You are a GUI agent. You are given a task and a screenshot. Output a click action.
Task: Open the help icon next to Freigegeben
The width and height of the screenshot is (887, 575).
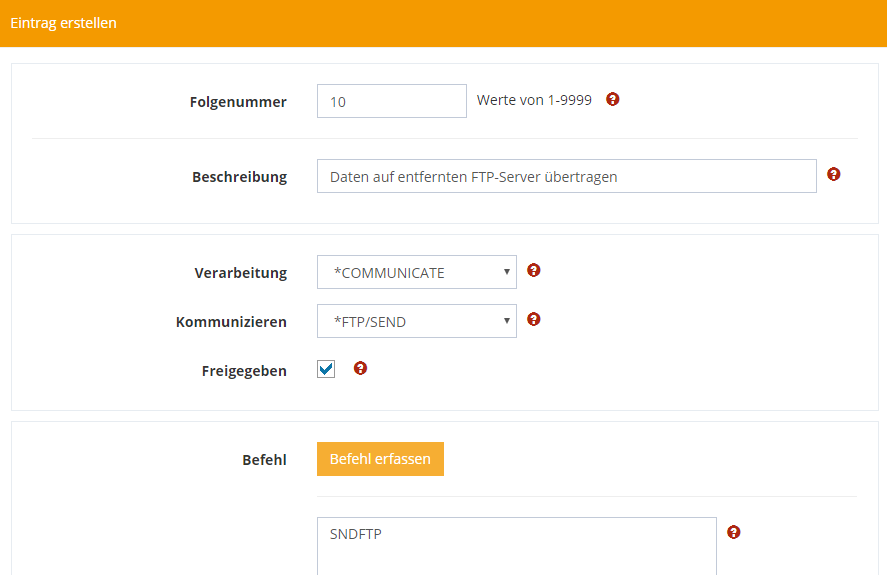point(361,368)
